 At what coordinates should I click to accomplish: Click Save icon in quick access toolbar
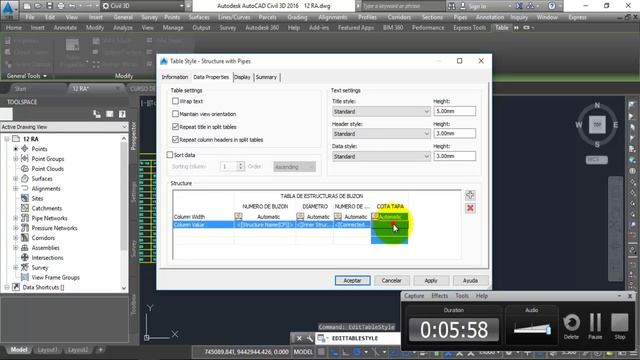pos(49,6)
